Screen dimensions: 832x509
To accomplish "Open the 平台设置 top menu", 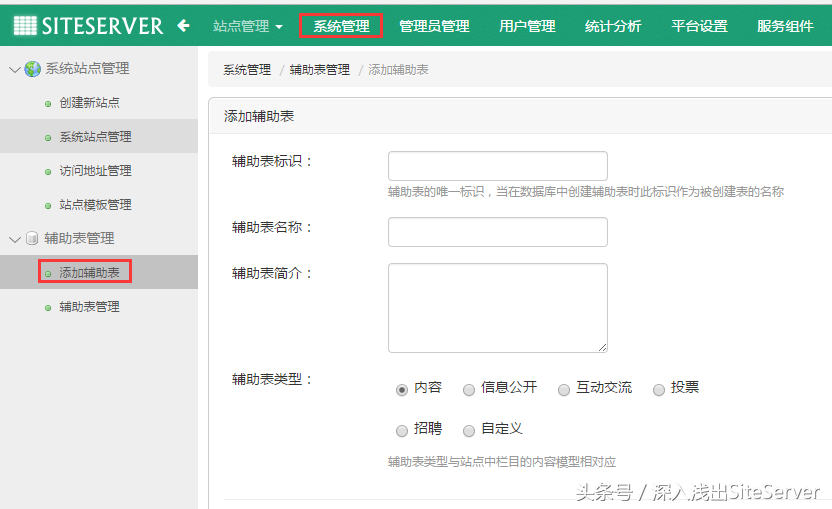I will (x=699, y=26).
